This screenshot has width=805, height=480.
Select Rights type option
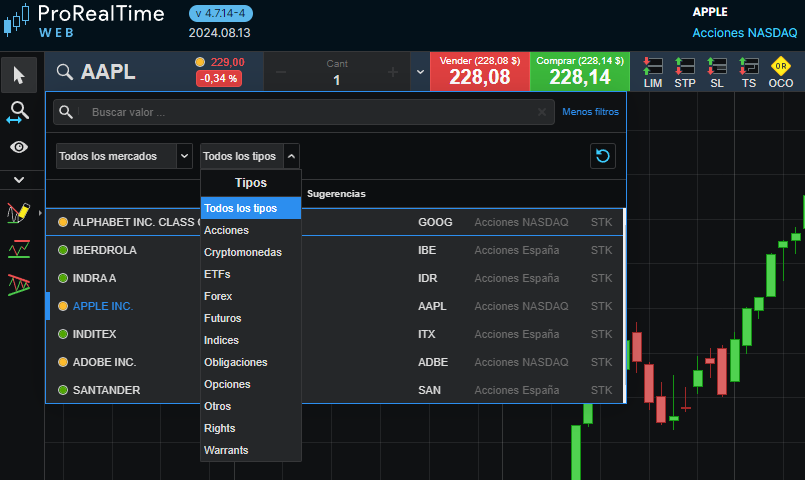point(251,428)
